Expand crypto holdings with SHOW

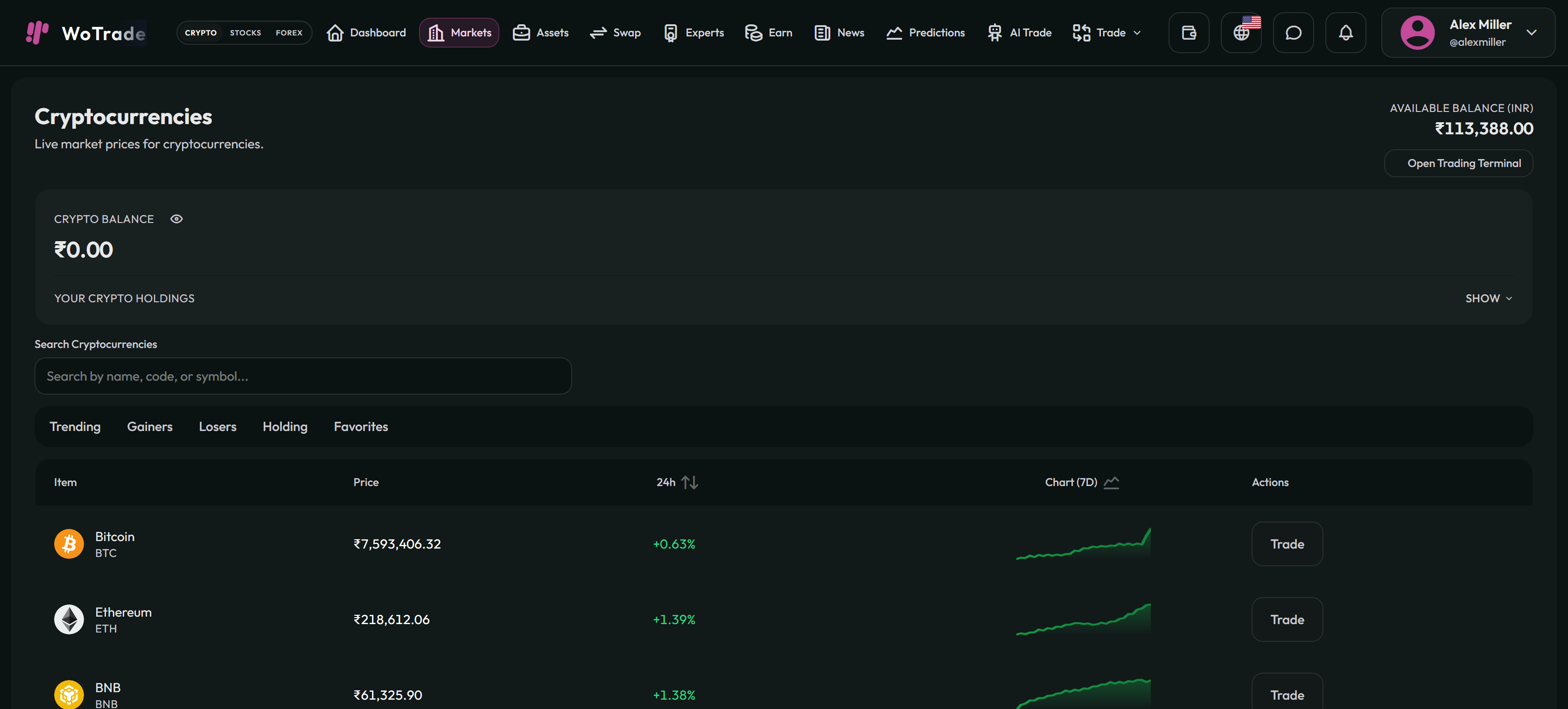point(1488,298)
